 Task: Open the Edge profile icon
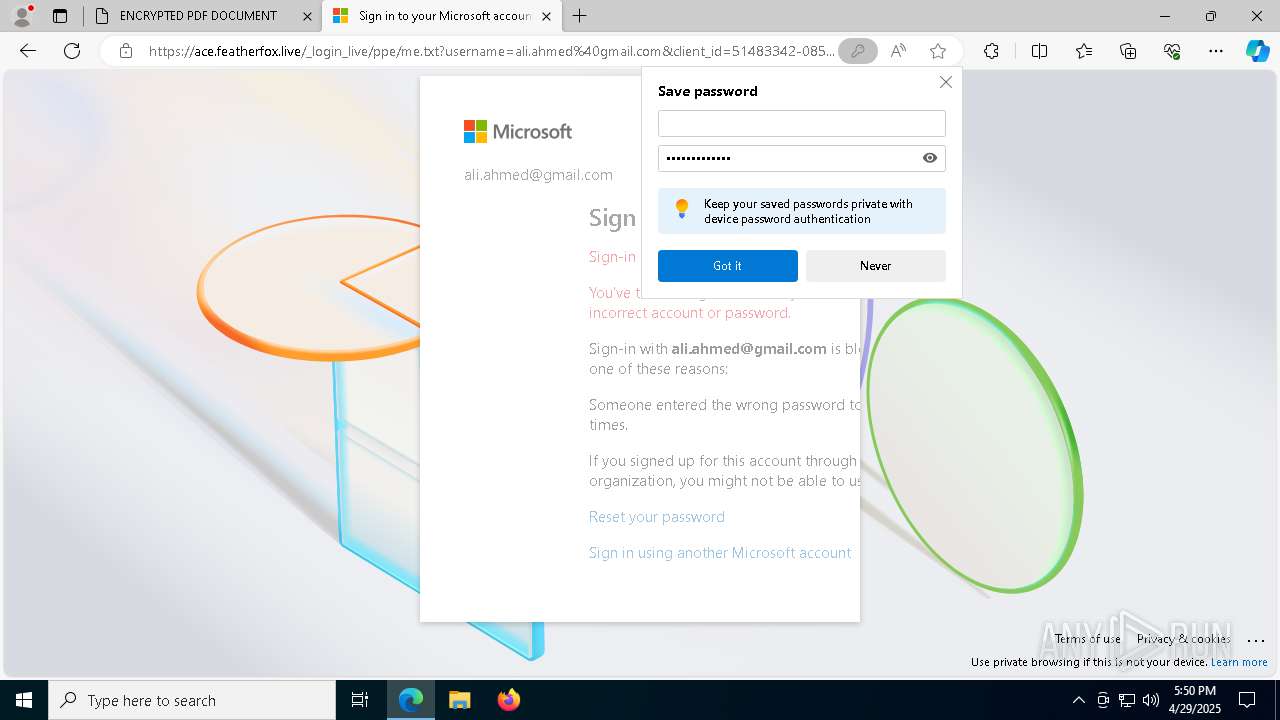[22, 16]
